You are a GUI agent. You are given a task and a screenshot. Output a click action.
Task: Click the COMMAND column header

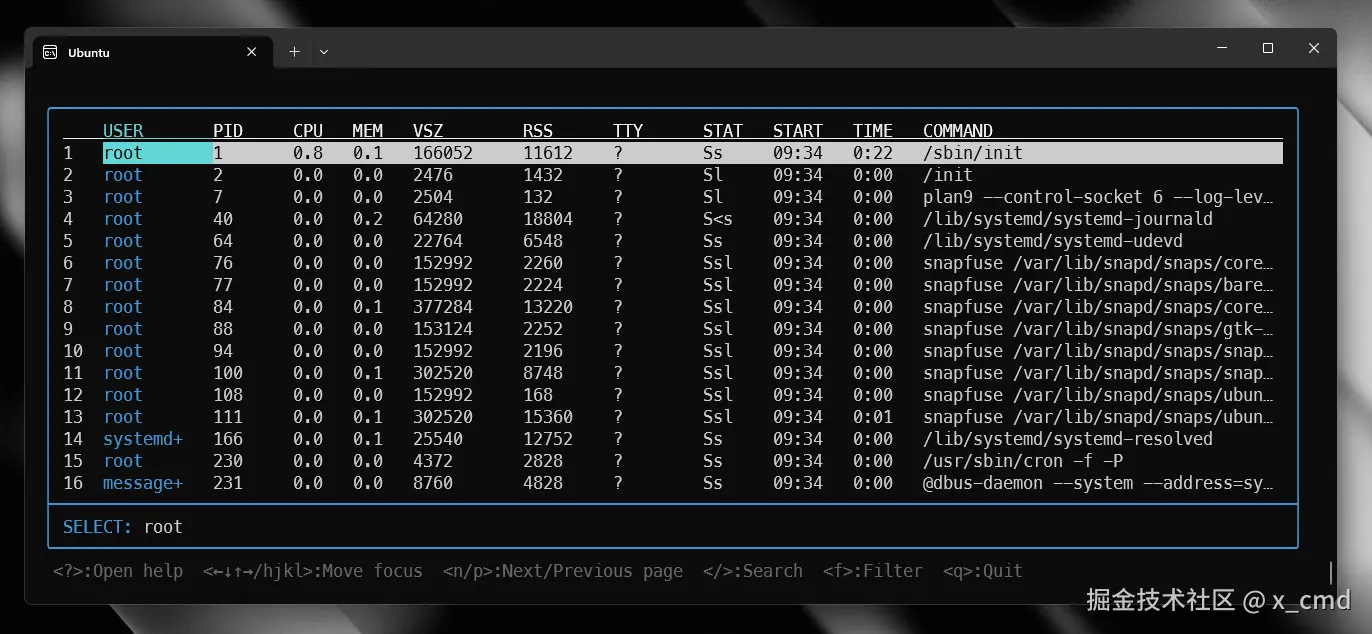pyautogui.click(x=958, y=131)
